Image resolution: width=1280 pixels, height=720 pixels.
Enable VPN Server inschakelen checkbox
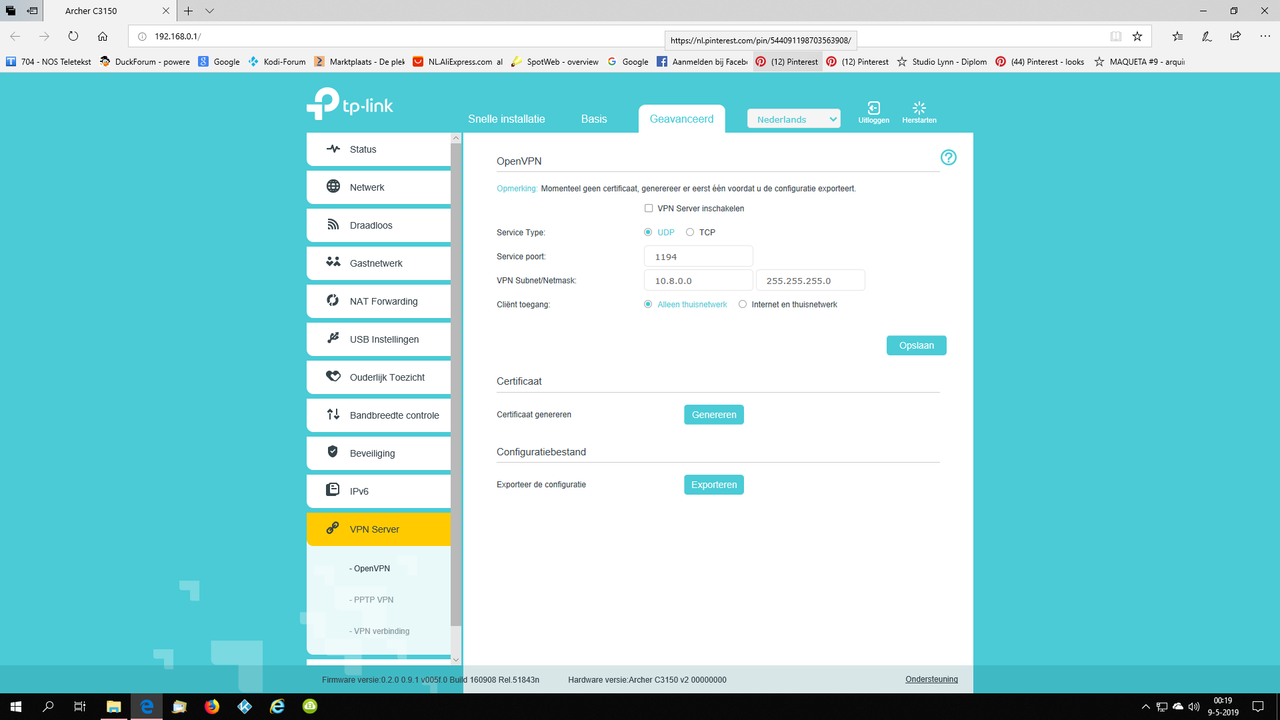click(649, 209)
